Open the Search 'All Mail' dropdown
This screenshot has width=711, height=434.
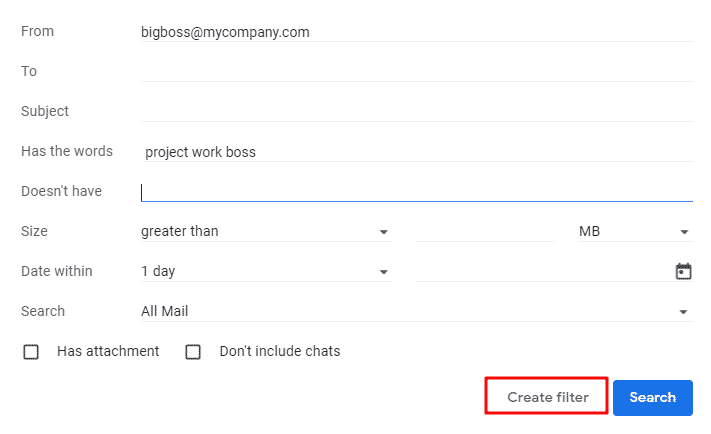point(417,311)
